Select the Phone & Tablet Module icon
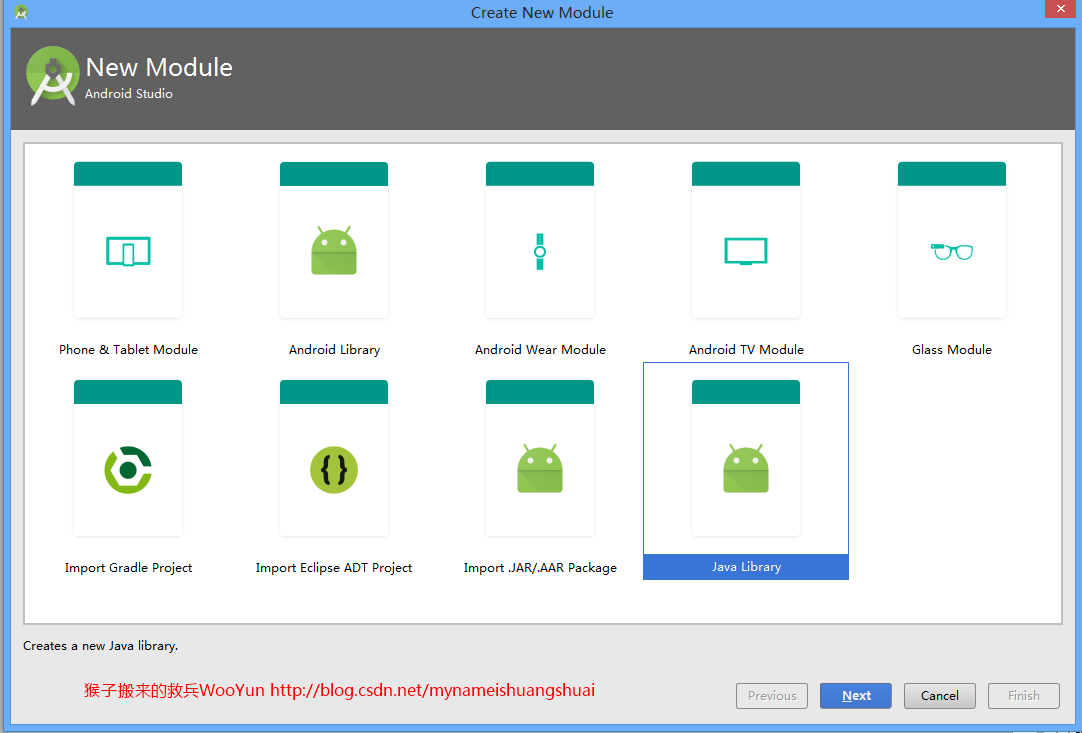 click(x=128, y=251)
